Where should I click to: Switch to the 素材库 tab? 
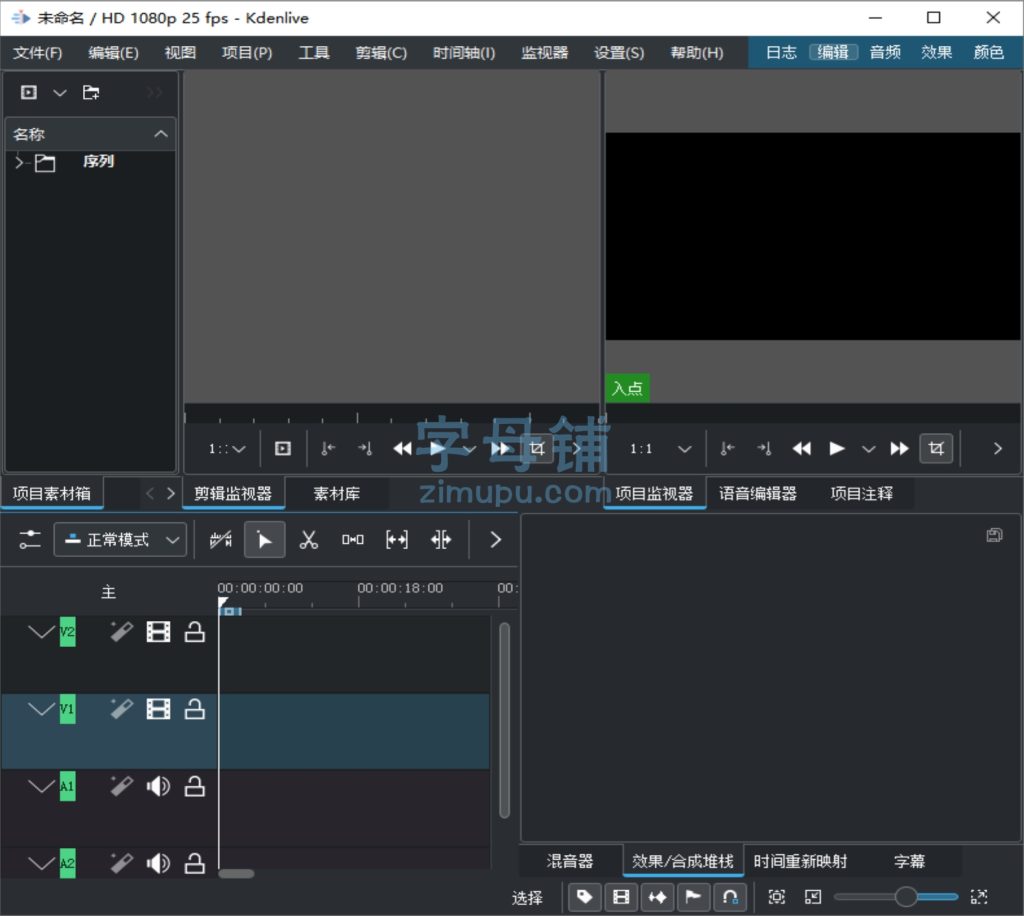(336, 494)
